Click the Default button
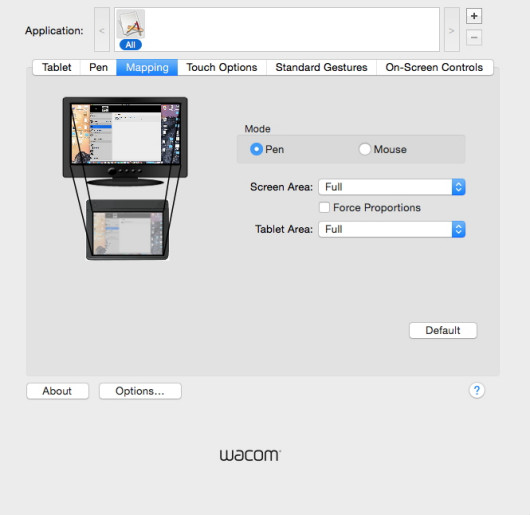The image size is (530, 515). (x=443, y=330)
